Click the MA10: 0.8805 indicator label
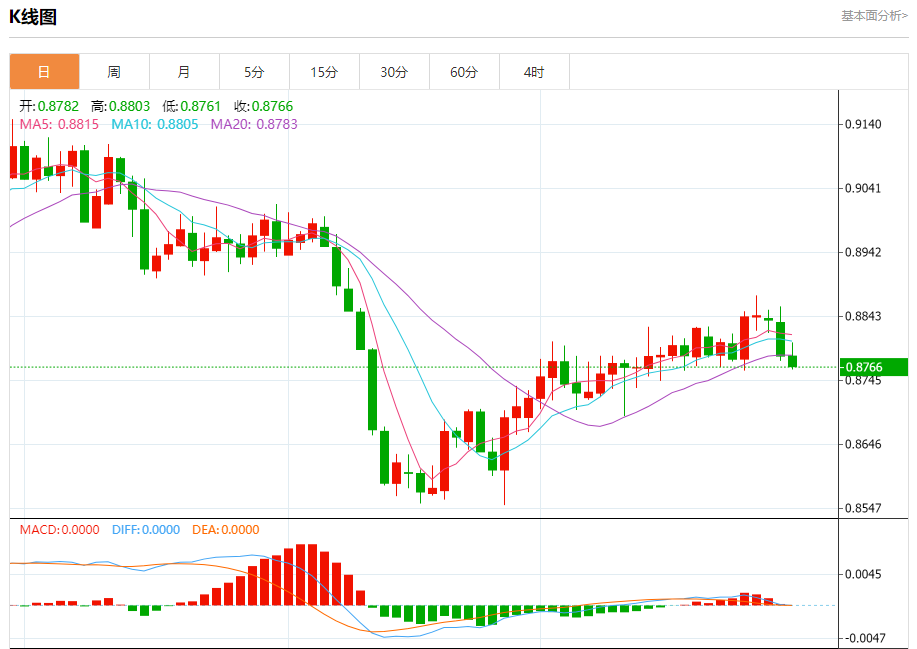The height and width of the screenshot is (649, 917). pyautogui.click(x=155, y=124)
